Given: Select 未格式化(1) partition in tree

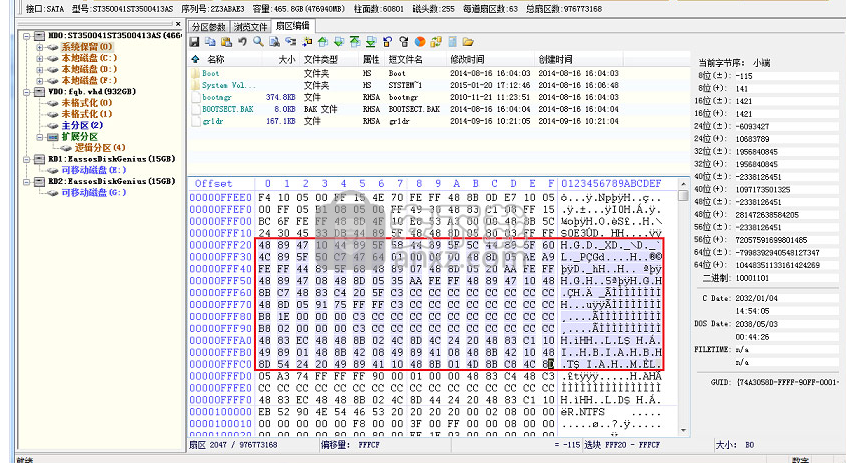Looking at the screenshot, I should click(x=86, y=114).
